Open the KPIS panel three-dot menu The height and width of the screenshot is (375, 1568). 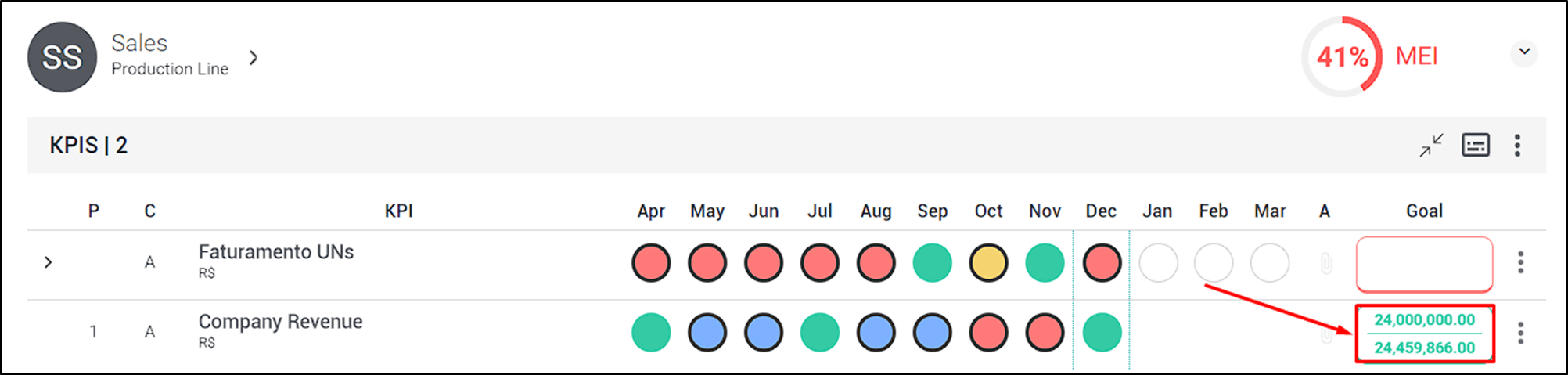point(1517,146)
